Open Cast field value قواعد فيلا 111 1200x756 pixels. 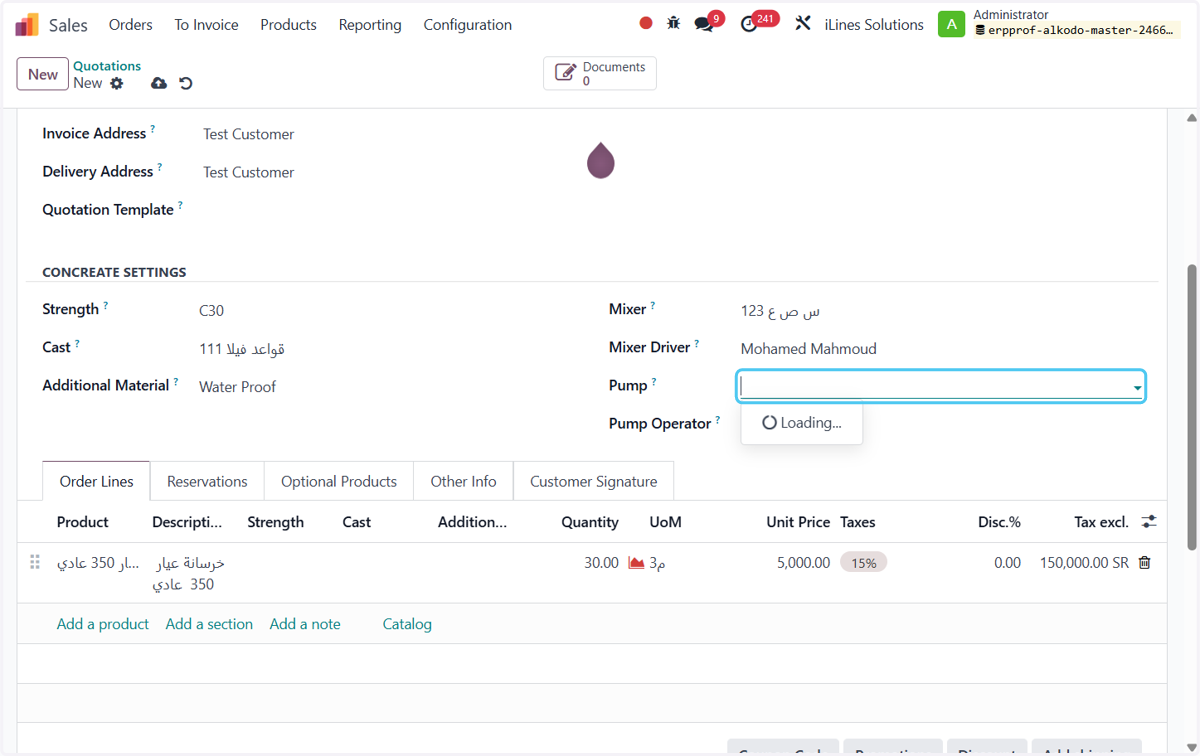click(242, 348)
